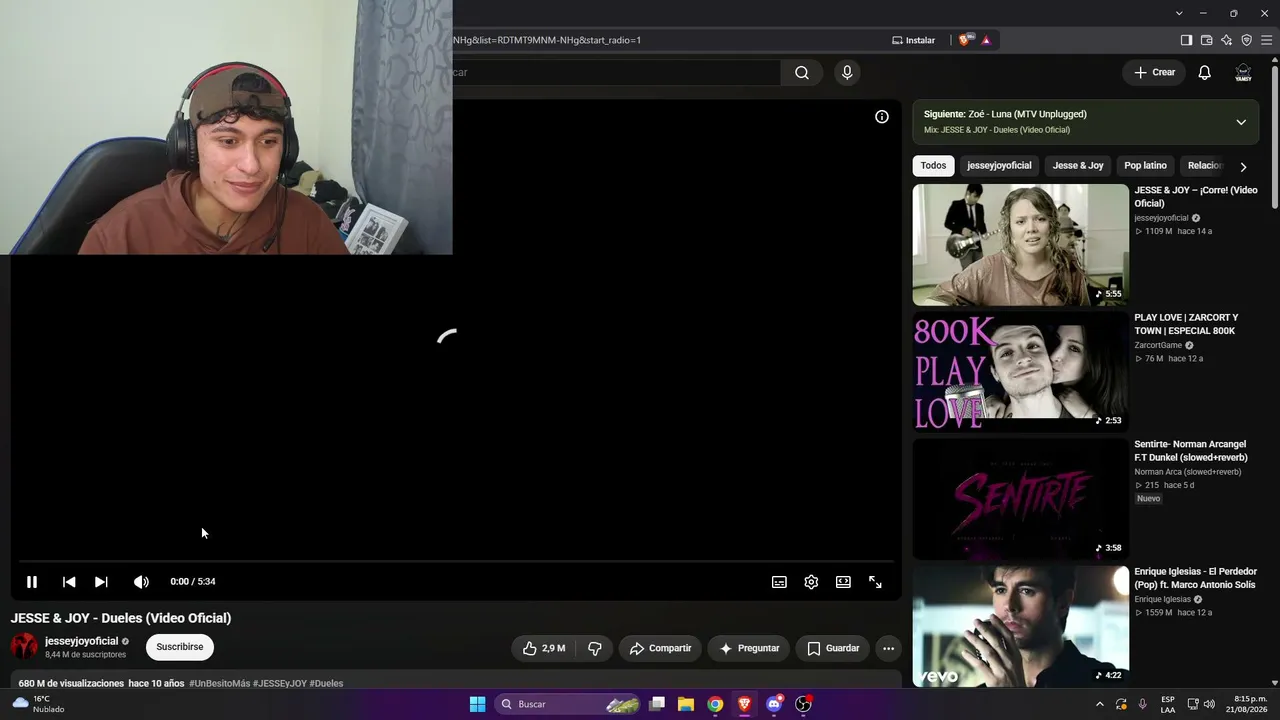Image resolution: width=1280 pixels, height=720 pixels.
Task: Open the Brave Wallet icon
Action: tap(1206, 40)
